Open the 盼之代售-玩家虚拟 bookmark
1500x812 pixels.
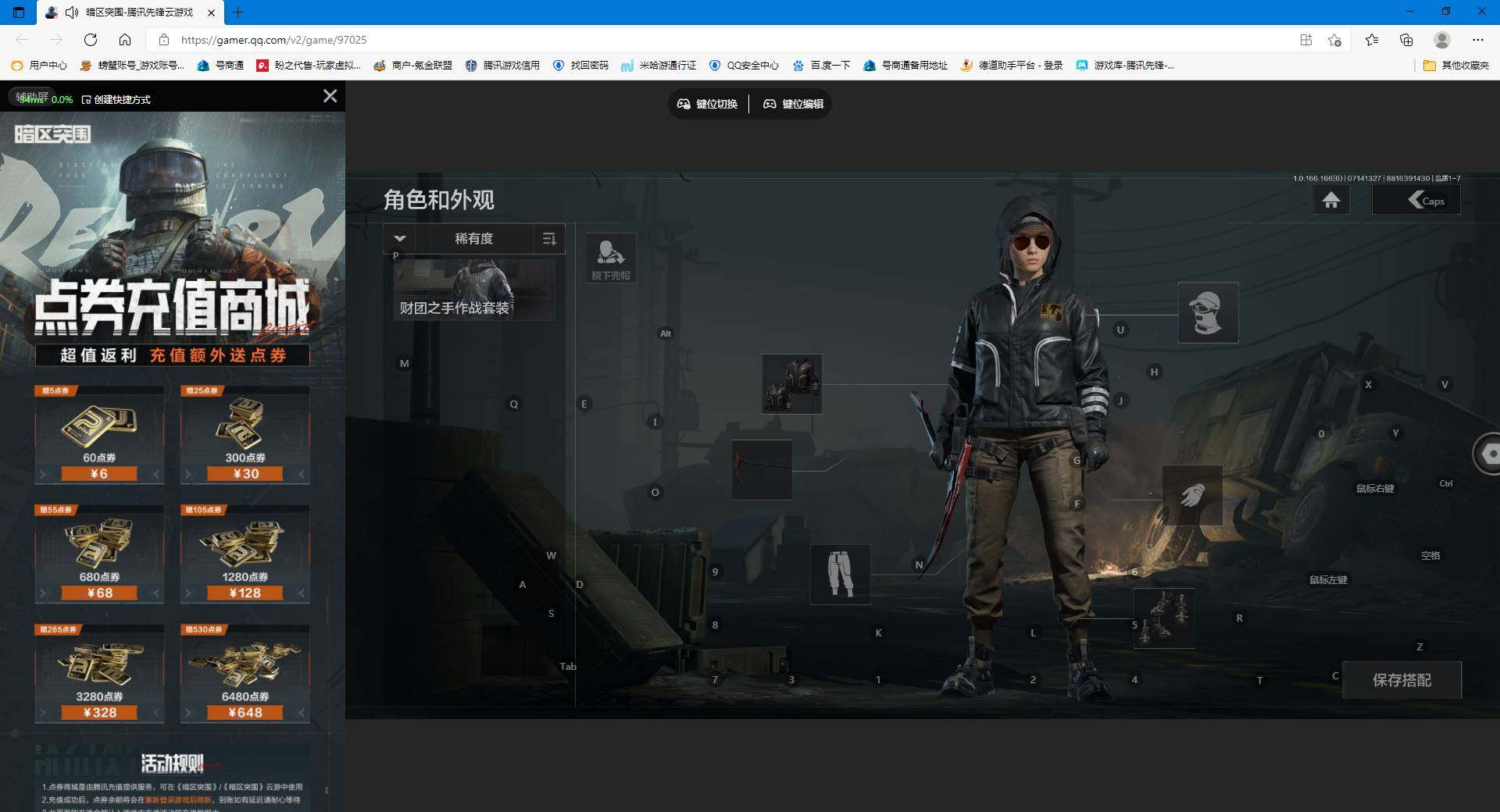pos(309,66)
